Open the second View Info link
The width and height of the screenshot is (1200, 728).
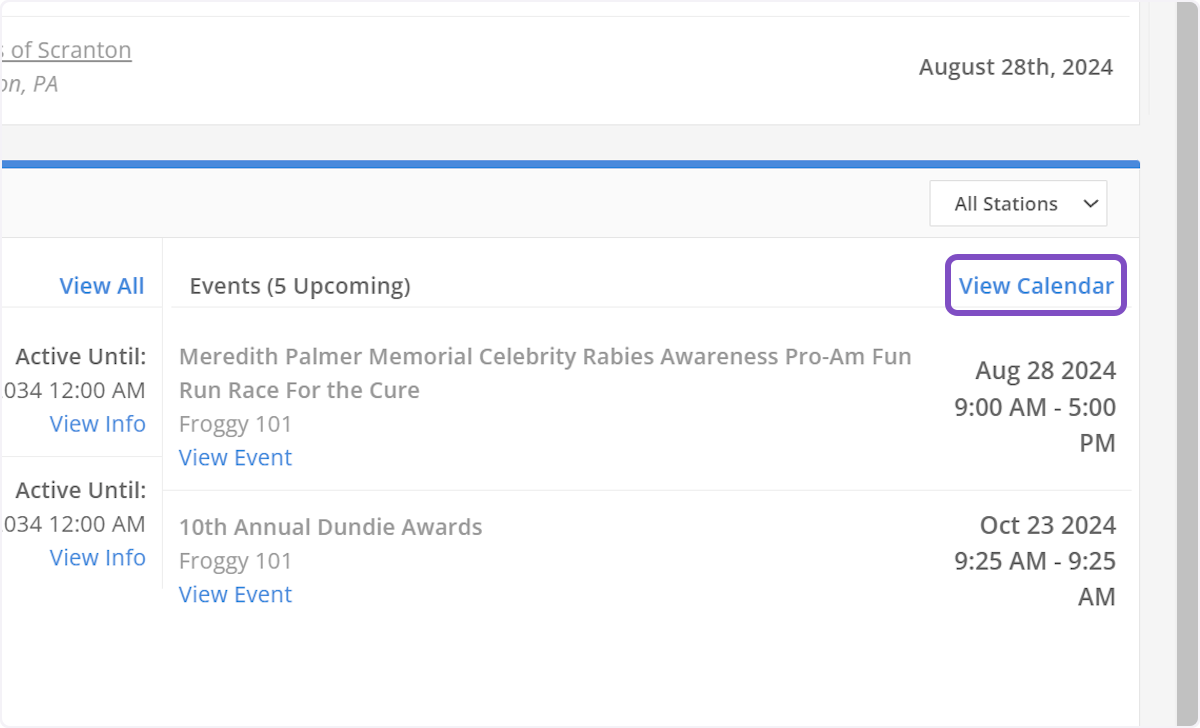[98, 558]
